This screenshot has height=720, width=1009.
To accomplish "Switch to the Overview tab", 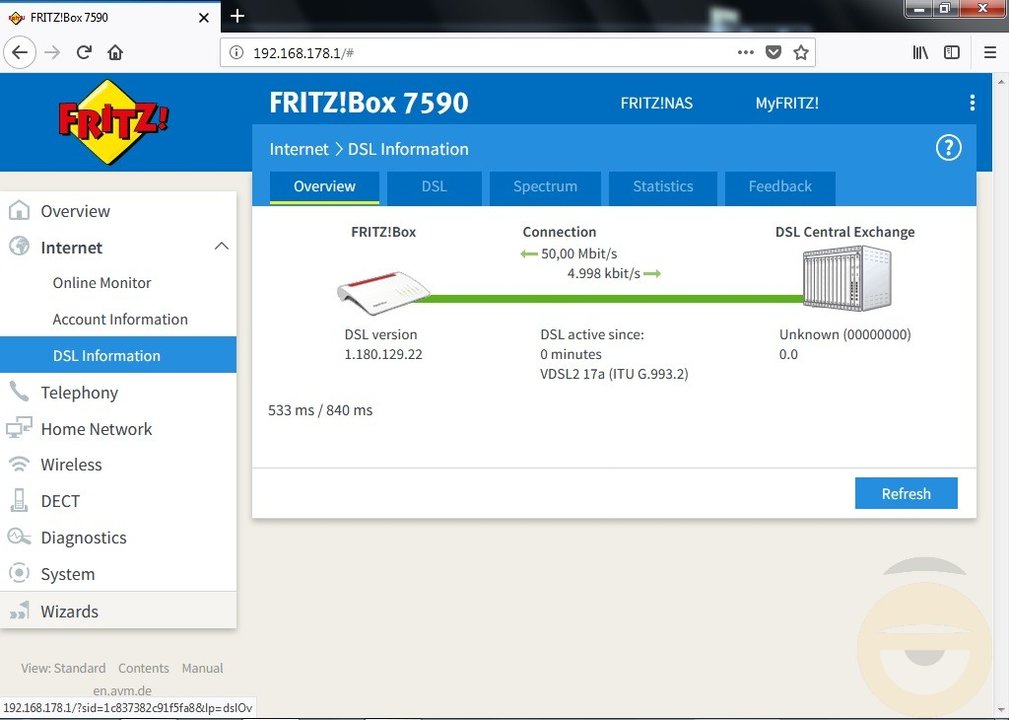I will 324,187.
